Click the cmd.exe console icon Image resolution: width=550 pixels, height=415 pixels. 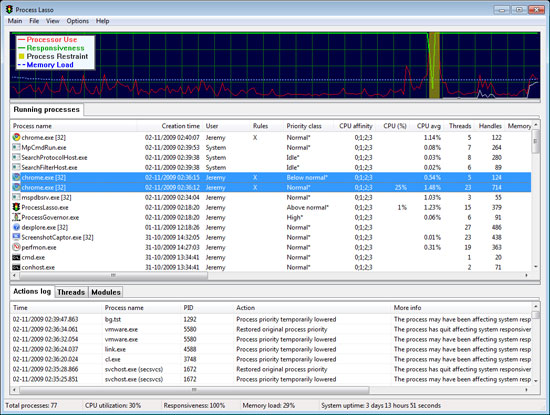(x=16, y=257)
